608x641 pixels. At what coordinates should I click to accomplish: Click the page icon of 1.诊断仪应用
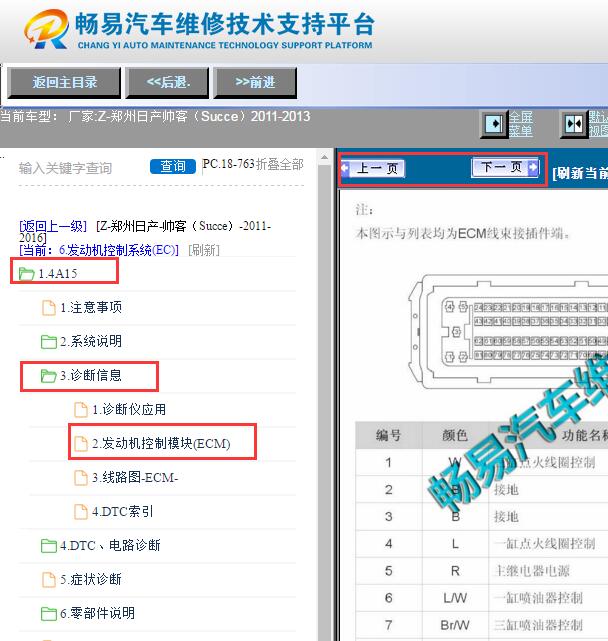click(x=81, y=409)
